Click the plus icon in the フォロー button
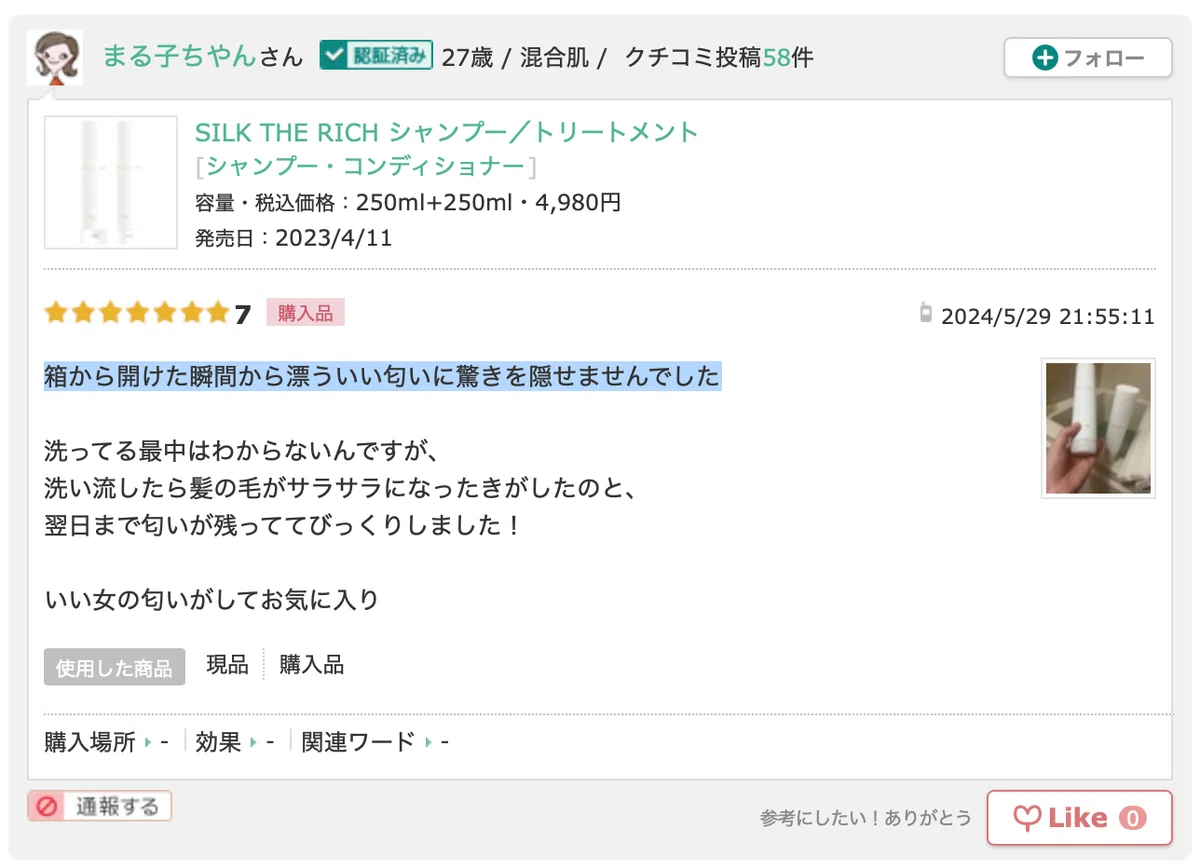Screen dimensions: 1200x866 click(1045, 58)
